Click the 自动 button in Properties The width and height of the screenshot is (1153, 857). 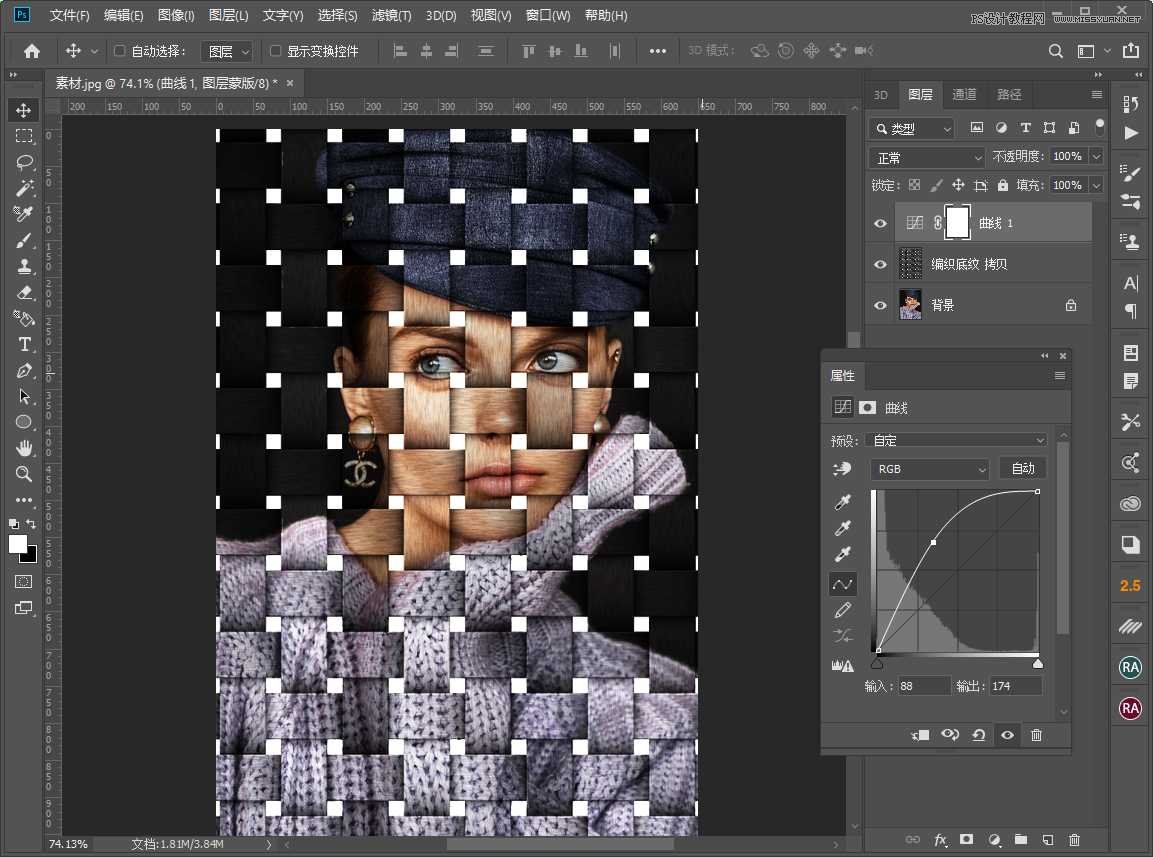[1022, 468]
